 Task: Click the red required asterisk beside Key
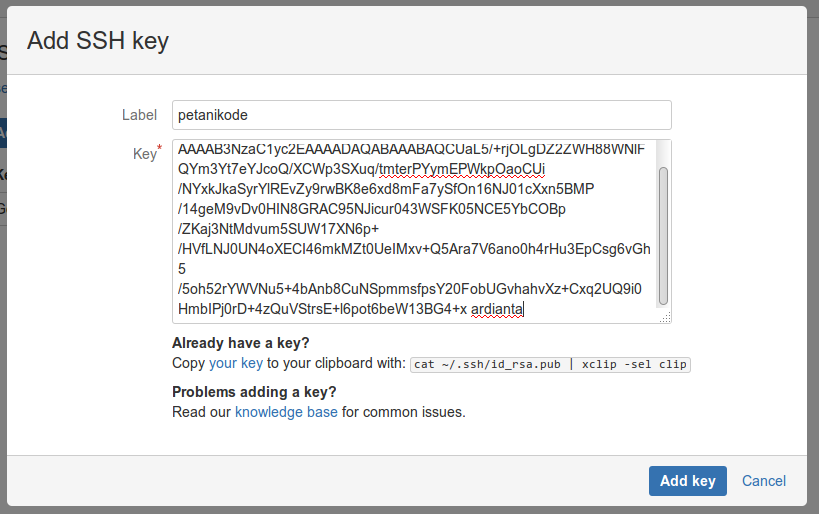pos(159,150)
